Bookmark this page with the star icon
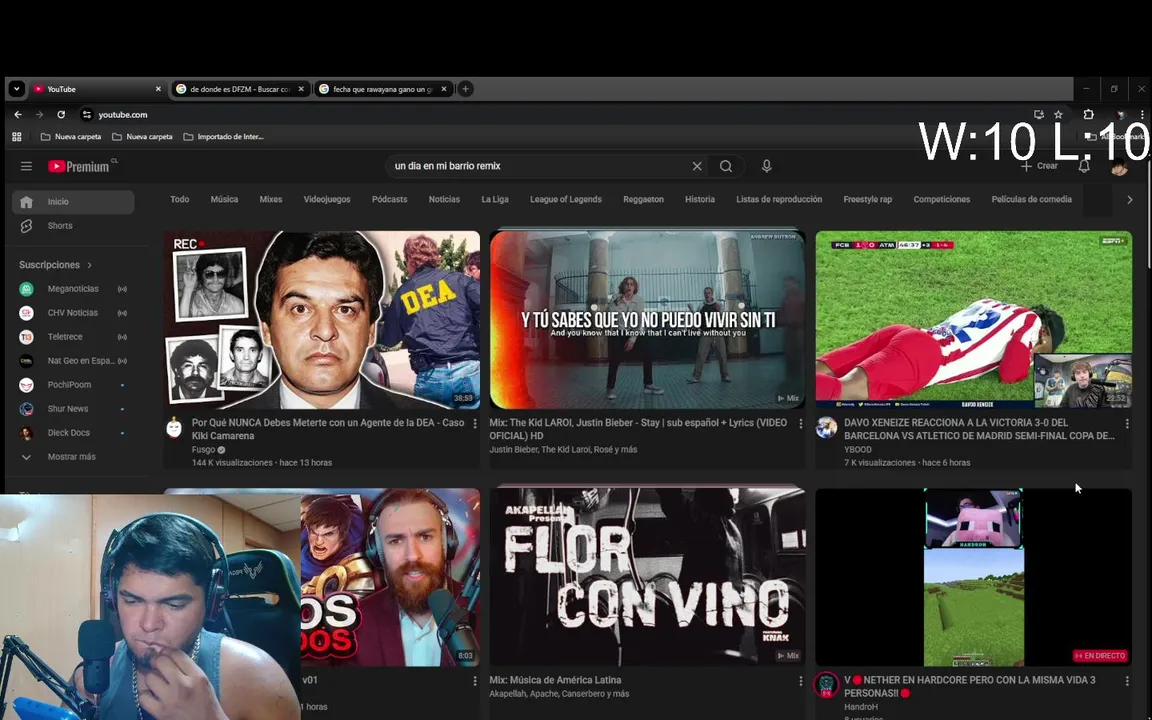 [1058, 115]
